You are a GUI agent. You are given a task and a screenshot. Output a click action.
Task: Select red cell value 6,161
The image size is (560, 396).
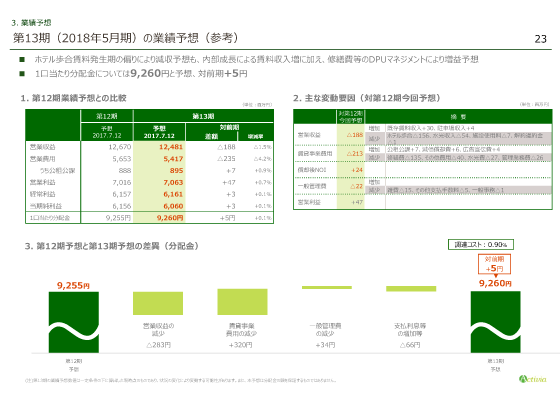173,194
